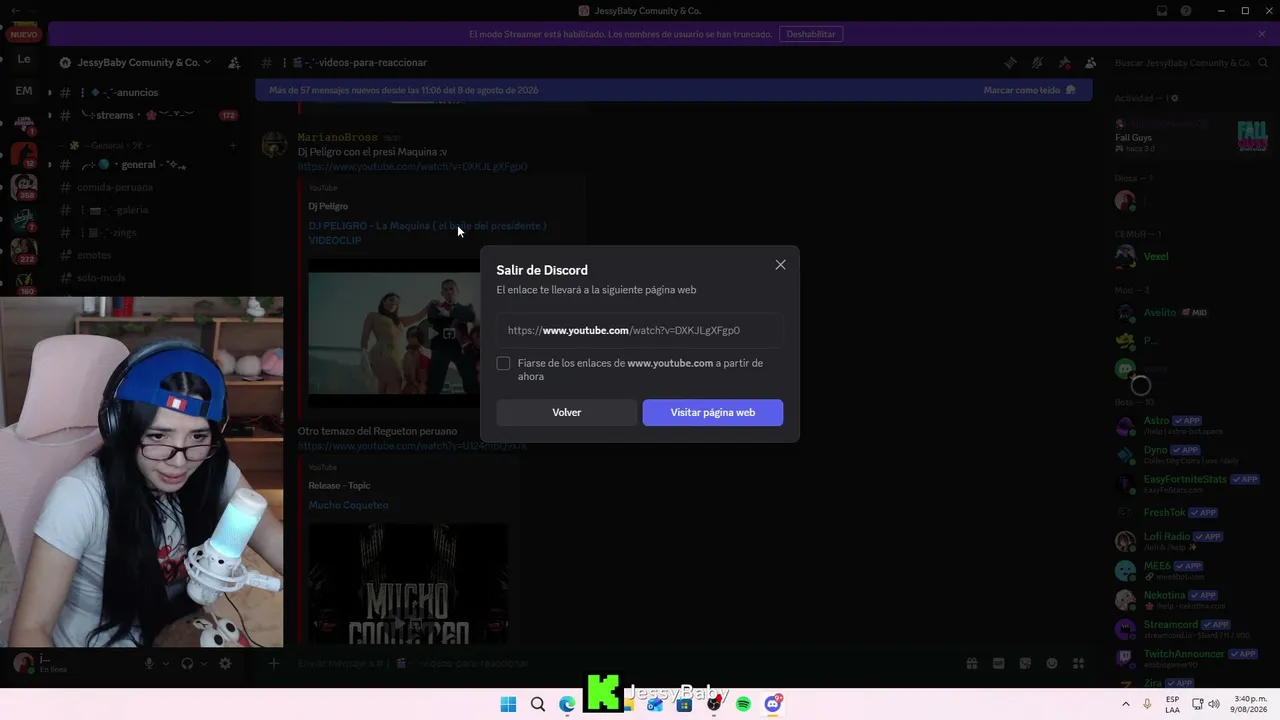Open Dyno bot profile

1190,454
